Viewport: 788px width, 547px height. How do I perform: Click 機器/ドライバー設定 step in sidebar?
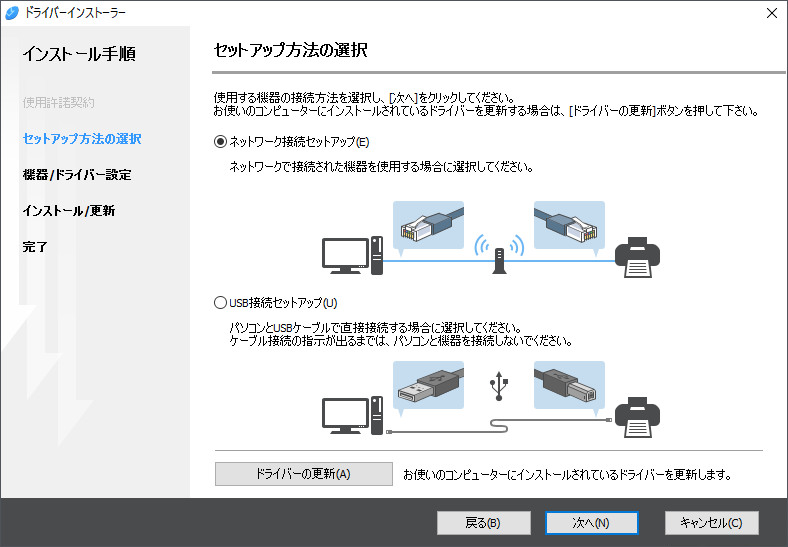(x=77, y=174)
